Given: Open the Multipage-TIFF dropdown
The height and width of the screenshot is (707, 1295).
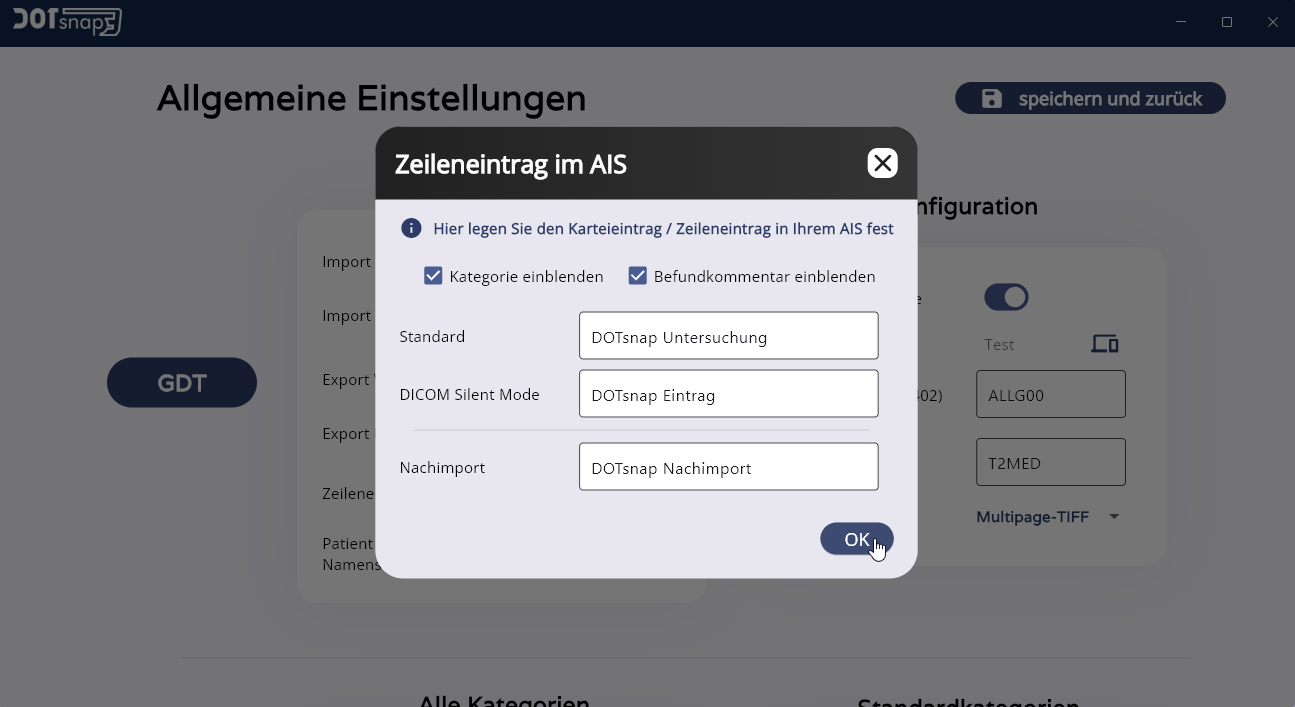Looking at the screenshot, I should [x=1048, y=517].
